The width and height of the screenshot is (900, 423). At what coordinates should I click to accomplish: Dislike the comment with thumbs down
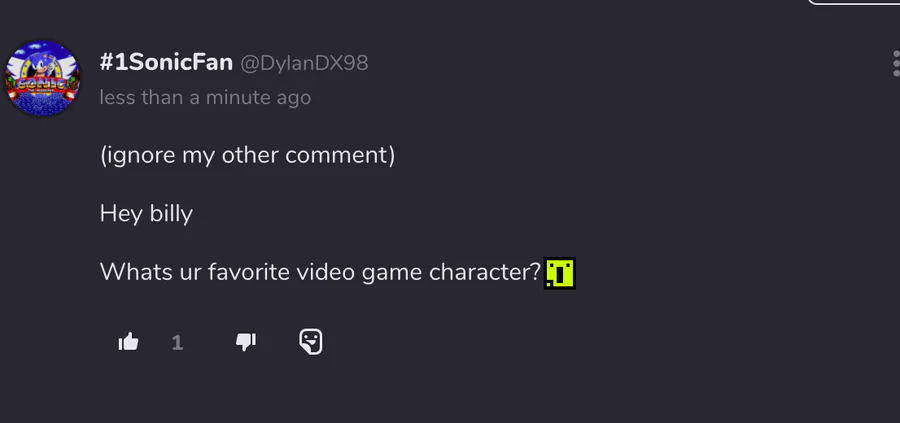tap(245, 342)
